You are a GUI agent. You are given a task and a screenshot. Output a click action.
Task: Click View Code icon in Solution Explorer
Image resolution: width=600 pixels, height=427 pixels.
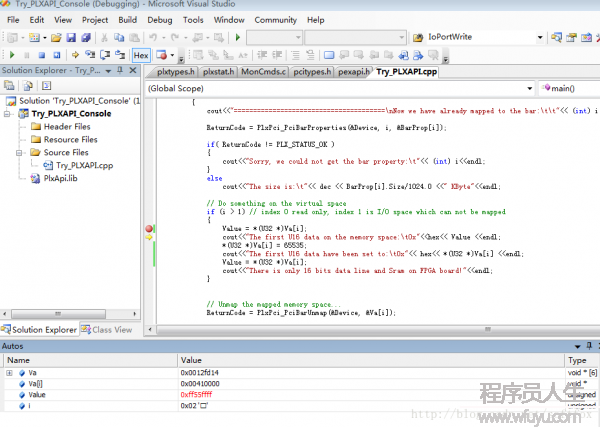pos(46,85)
